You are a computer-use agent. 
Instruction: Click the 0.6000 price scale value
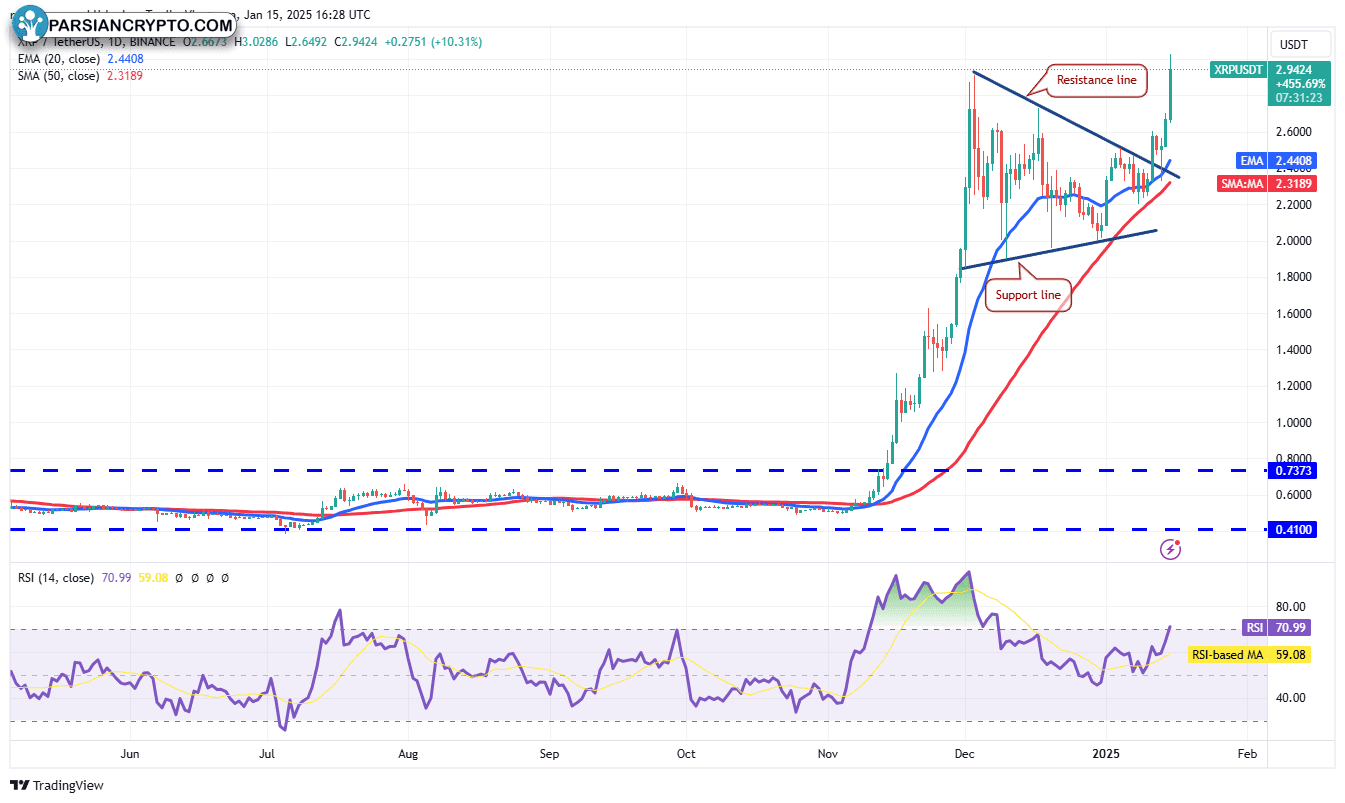(x=1294, y=495)
